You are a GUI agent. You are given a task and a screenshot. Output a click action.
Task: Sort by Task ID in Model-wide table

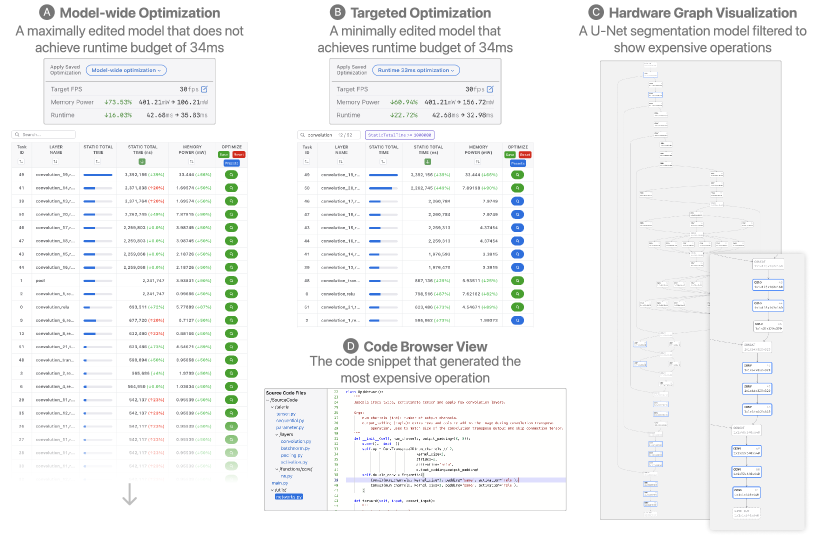coord(21,162)
